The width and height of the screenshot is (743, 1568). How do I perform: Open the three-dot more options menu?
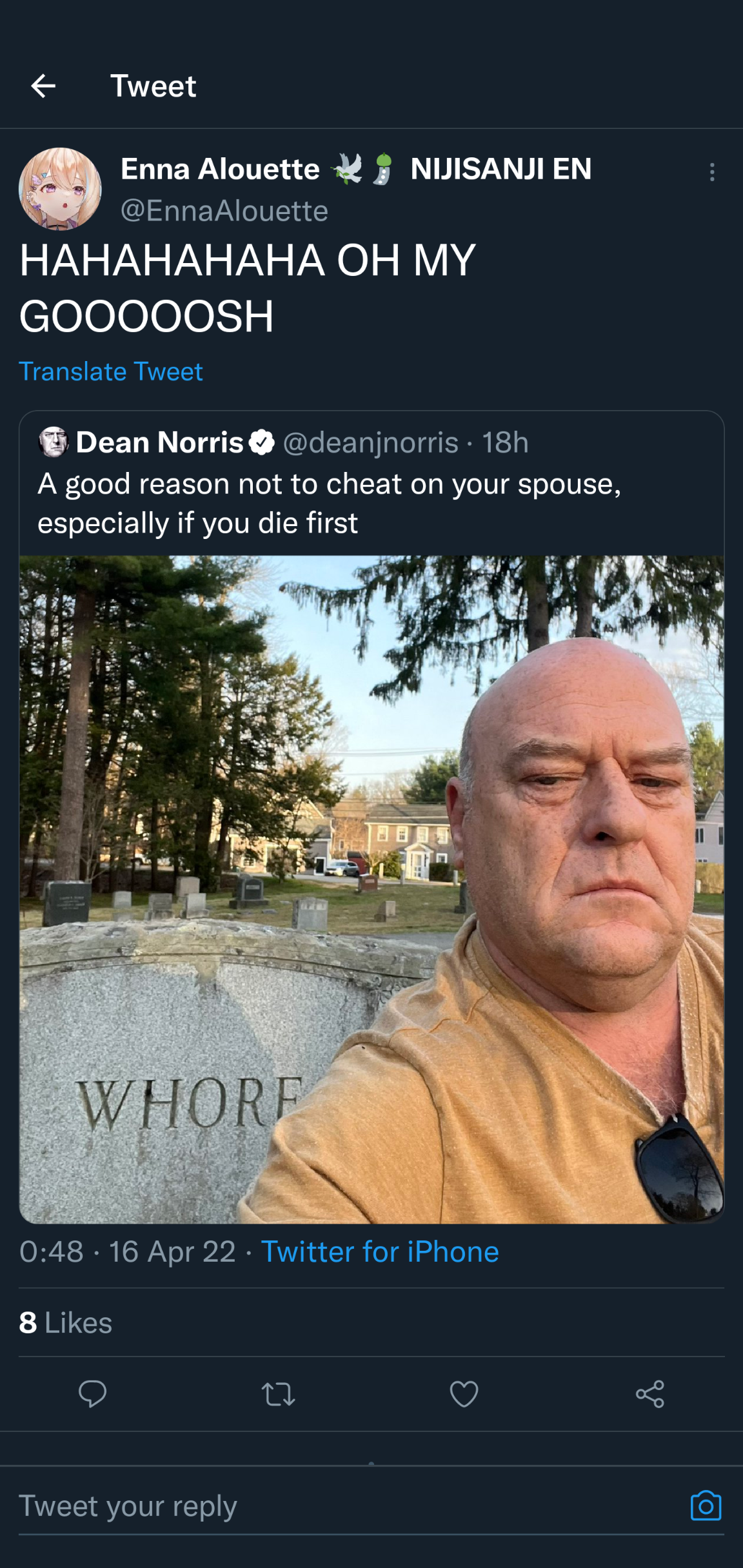(712, 171)
